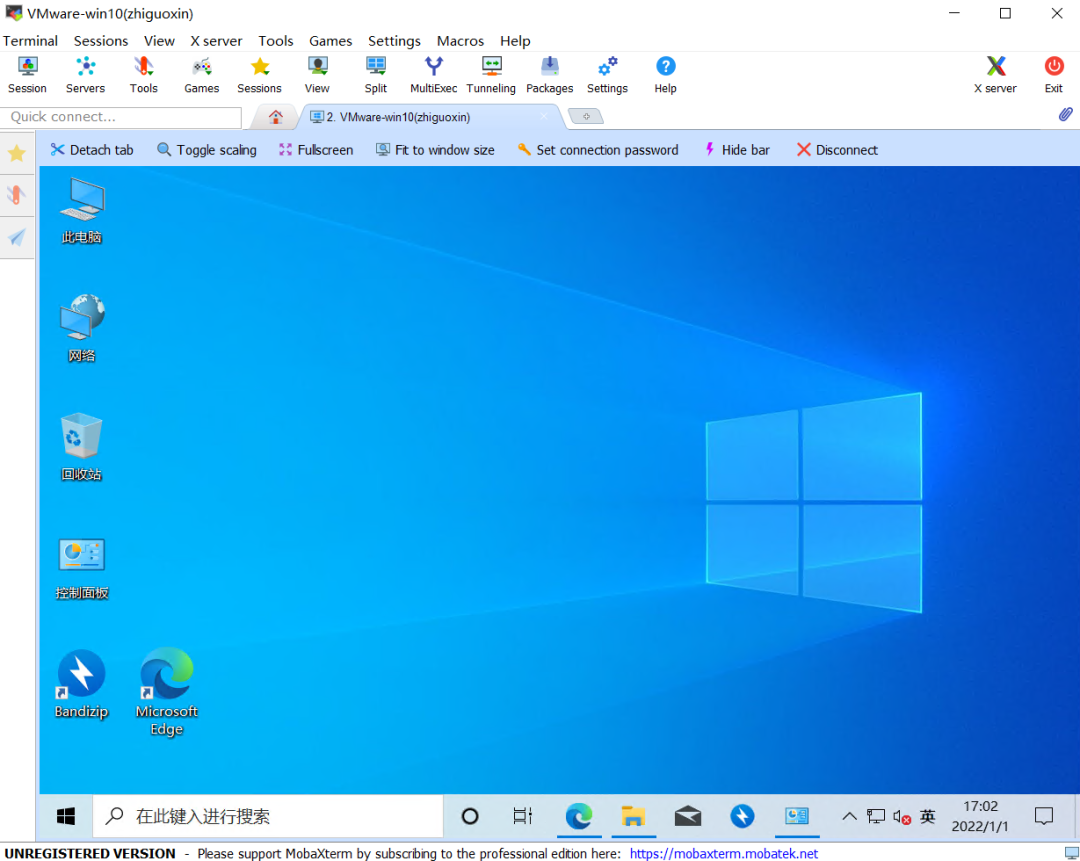
Task: Open the Settings menu in menu bar
Action: pos(394,41)
